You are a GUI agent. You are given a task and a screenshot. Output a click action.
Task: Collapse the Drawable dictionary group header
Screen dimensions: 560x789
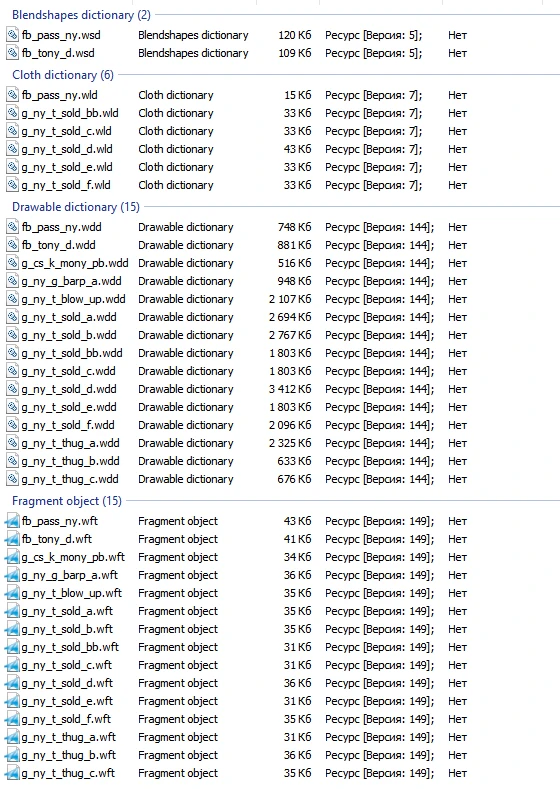click(75, 207)
